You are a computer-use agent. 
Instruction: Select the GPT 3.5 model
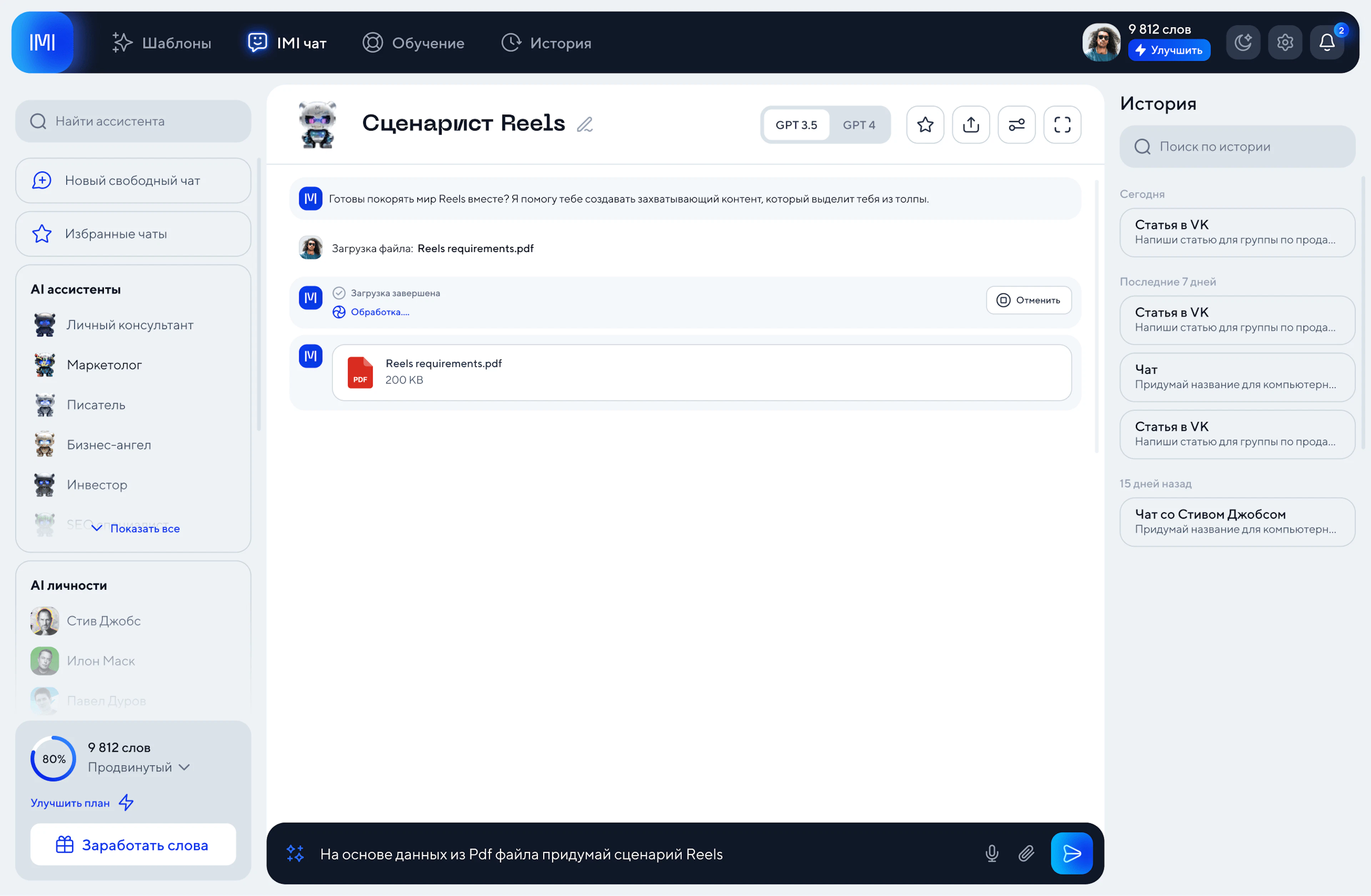(796, 124)
